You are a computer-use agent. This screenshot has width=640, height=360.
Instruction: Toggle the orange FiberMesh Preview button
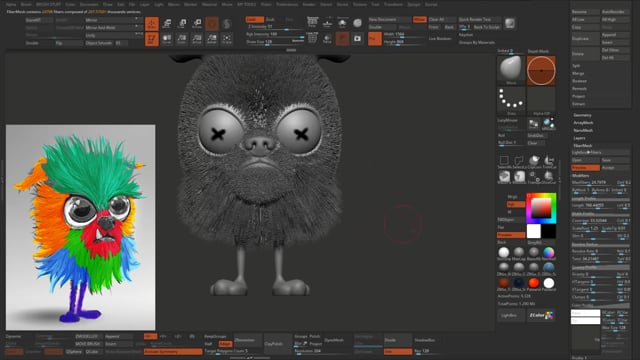(585, 168)
